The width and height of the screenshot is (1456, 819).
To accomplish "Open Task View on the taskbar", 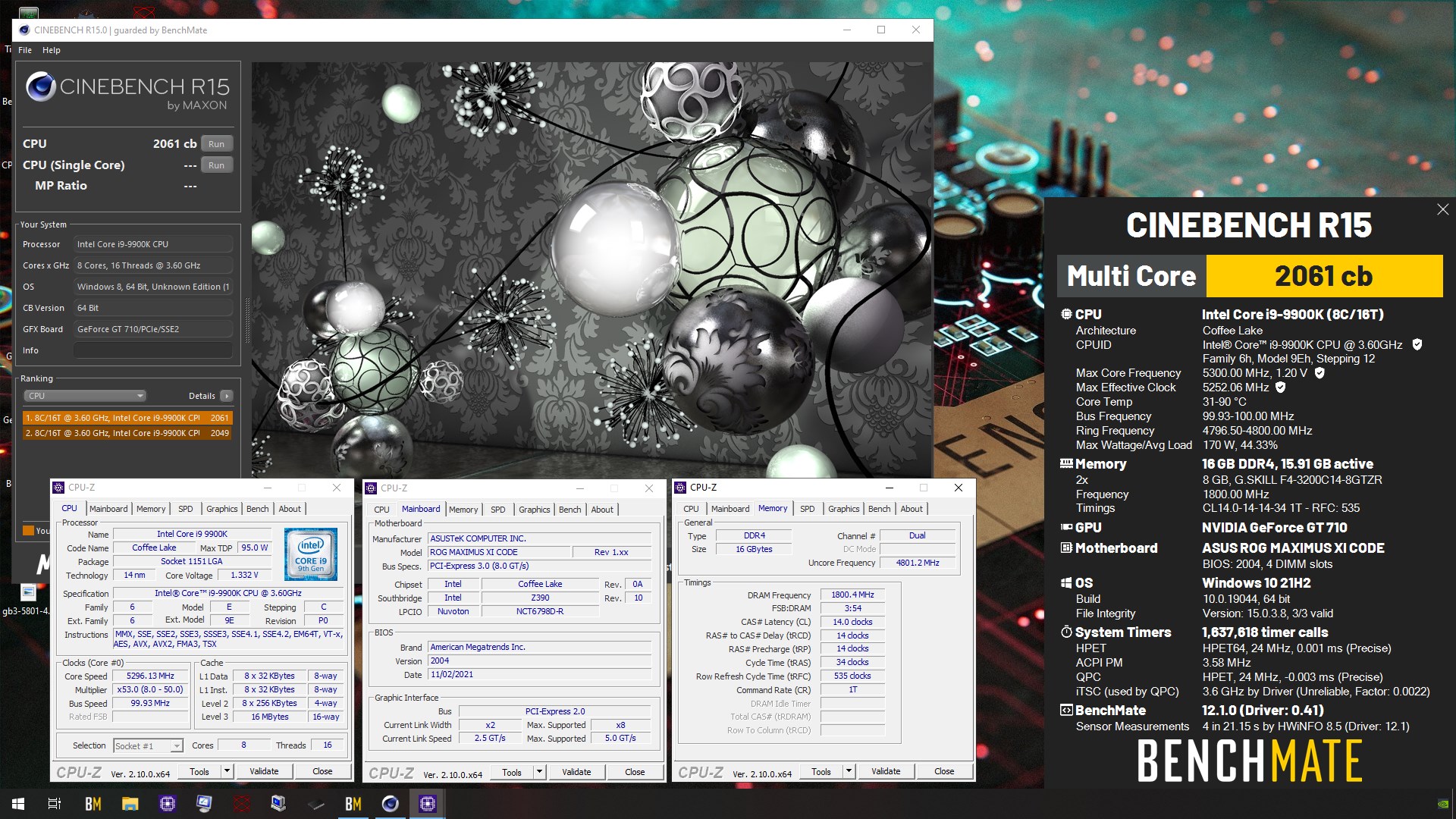I will point(55,804).
